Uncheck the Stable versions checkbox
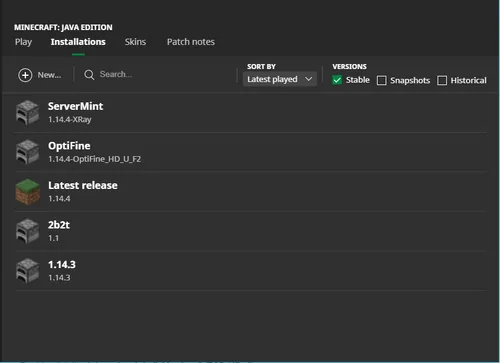Viewport: 500px width, 363px height. coord(337,80)
